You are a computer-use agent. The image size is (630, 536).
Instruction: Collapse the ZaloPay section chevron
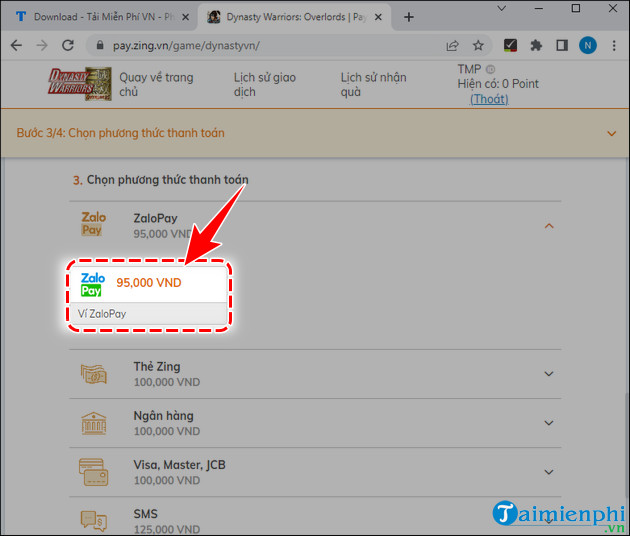549,226
